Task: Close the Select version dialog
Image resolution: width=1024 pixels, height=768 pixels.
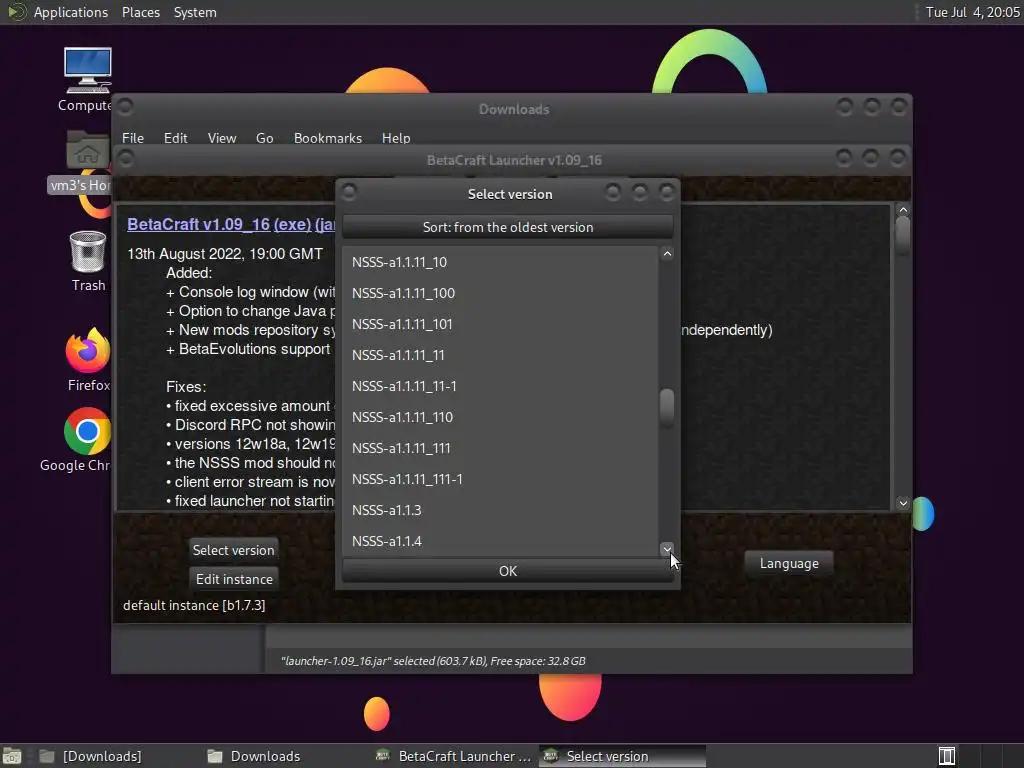Action: click(x=667, y=192)
